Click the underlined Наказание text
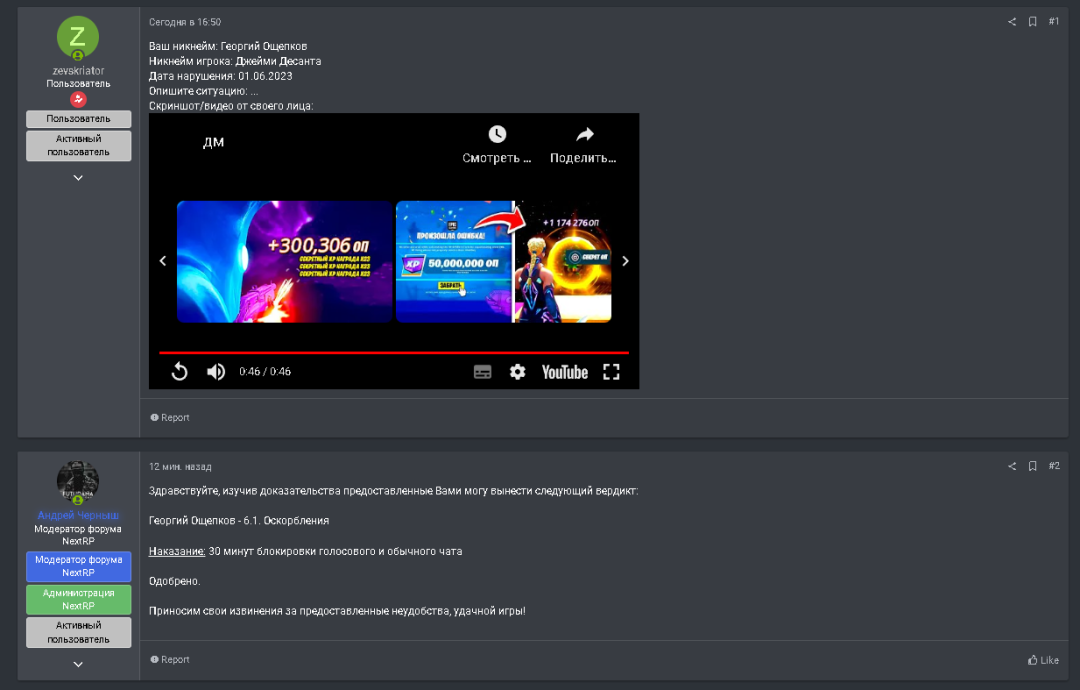1080x690 pixels. 177,551
